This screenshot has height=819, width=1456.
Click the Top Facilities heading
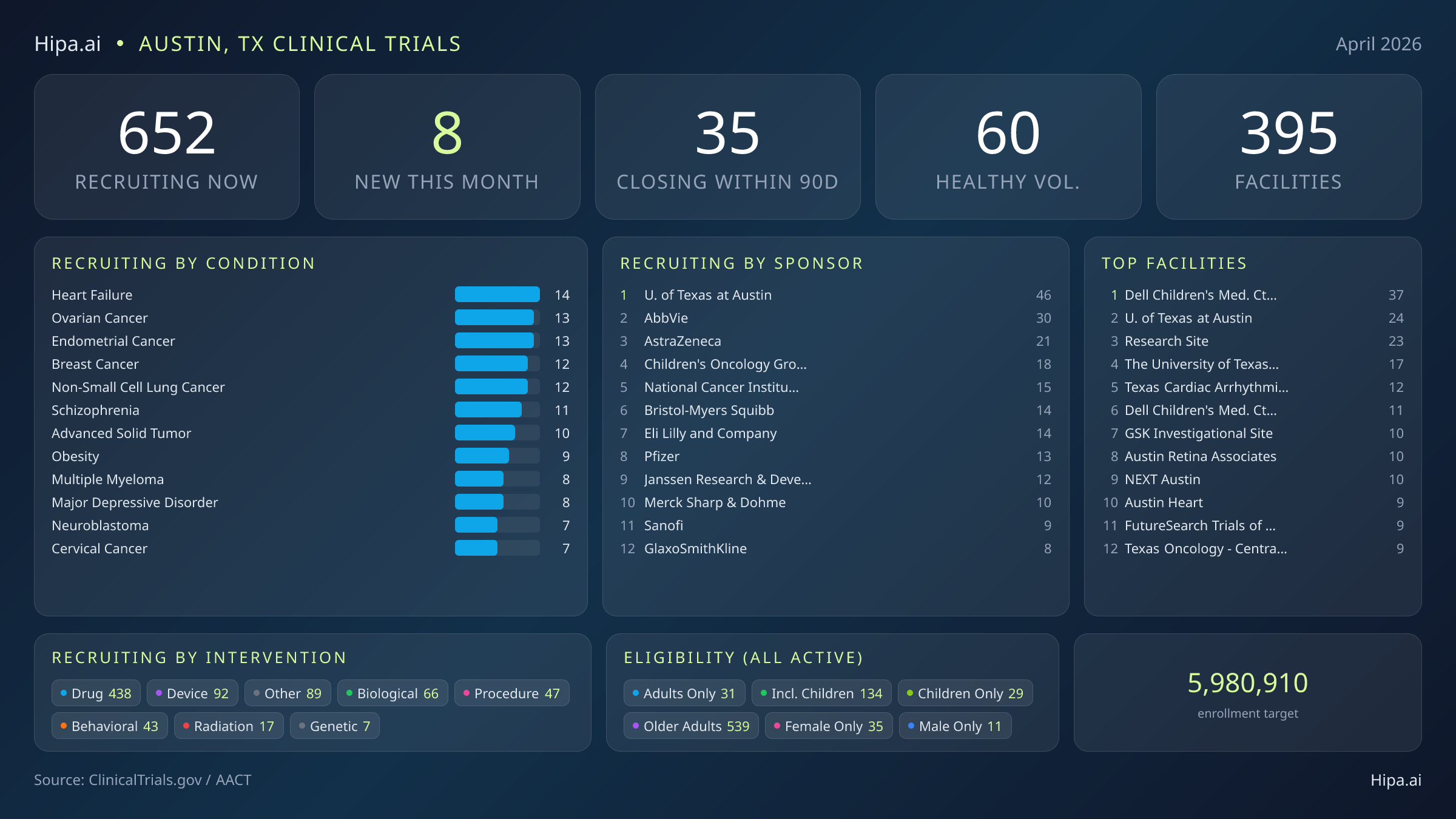coord(1174,263)
